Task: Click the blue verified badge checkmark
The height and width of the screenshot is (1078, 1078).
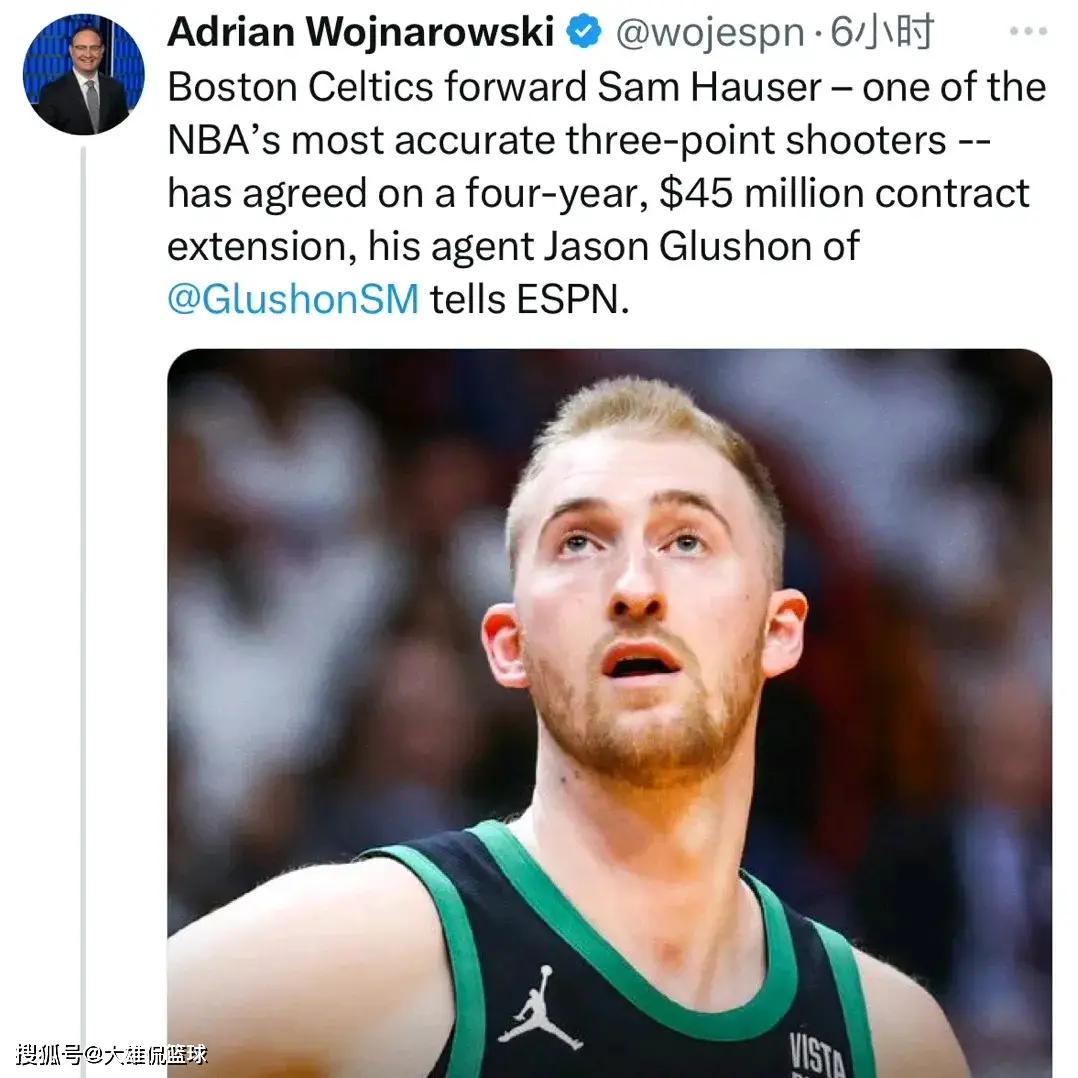Action: pos(584,32)
